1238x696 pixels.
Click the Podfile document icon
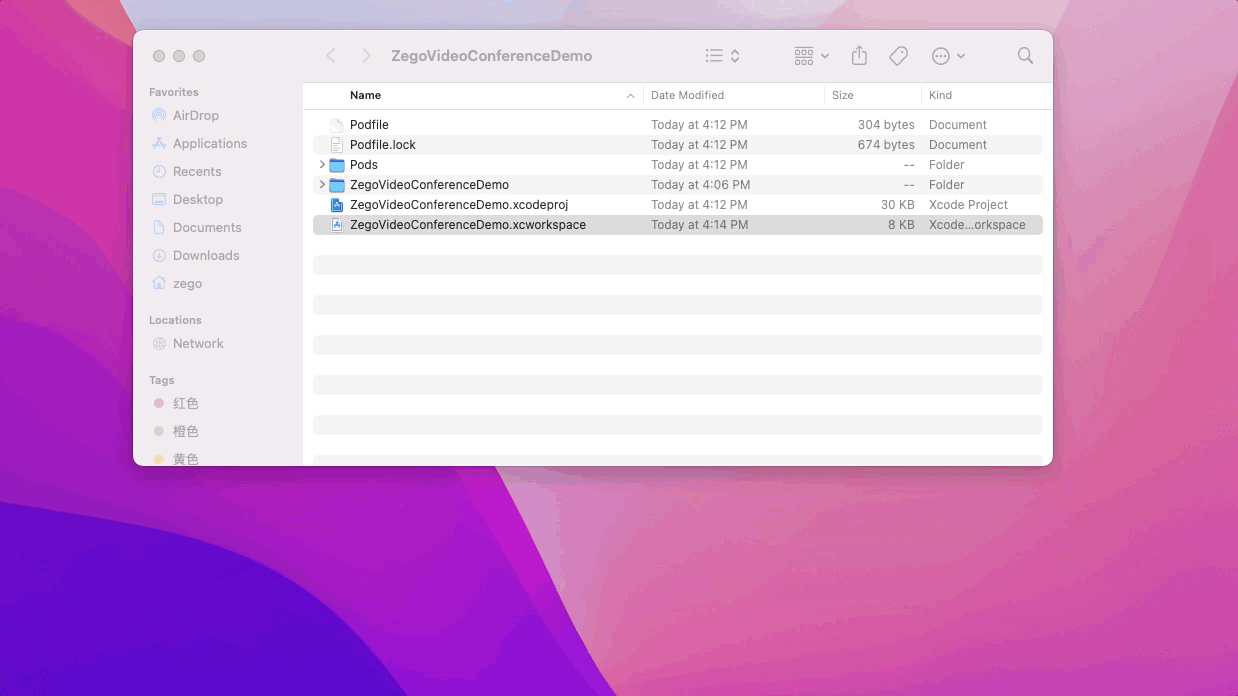tap(337, 125)
